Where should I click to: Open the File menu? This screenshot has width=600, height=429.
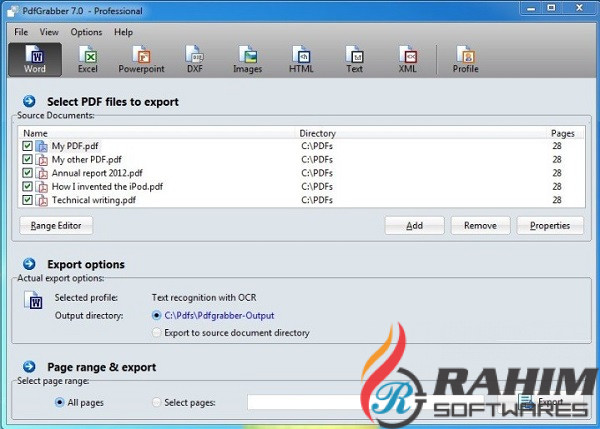21,32
